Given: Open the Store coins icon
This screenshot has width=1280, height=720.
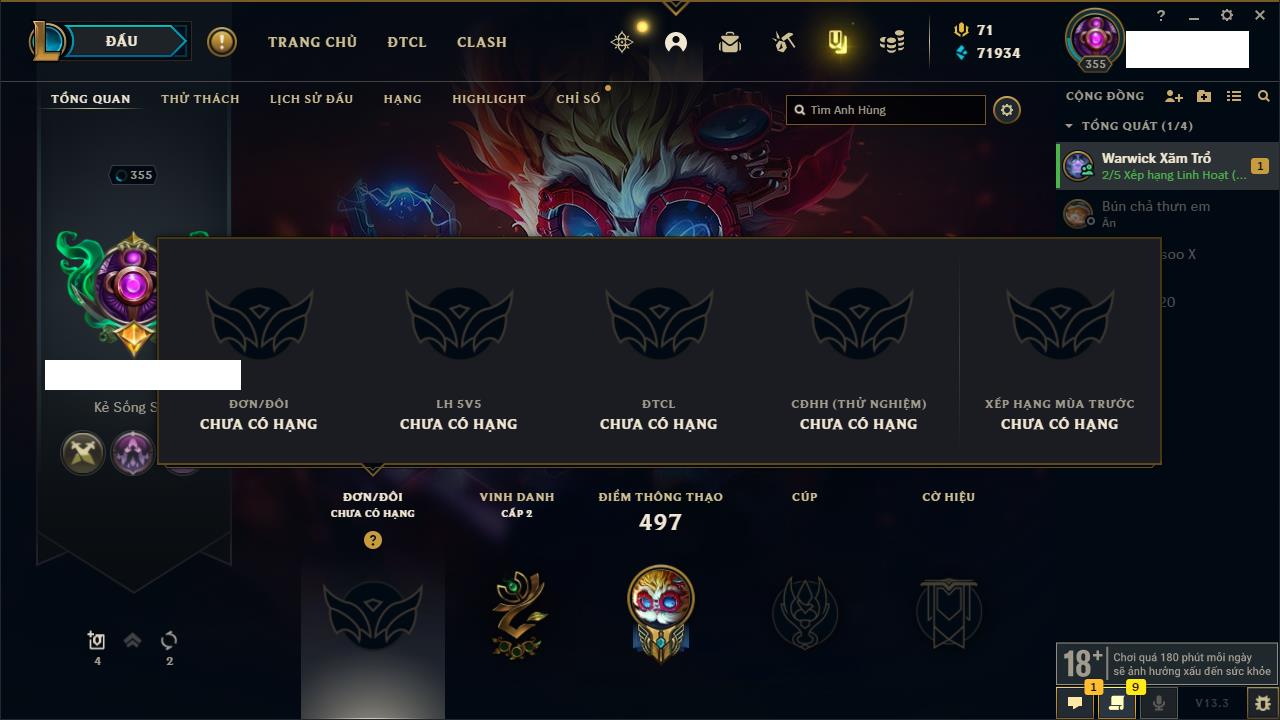Looking at the screenshot, I should click(x=892, y=42).
